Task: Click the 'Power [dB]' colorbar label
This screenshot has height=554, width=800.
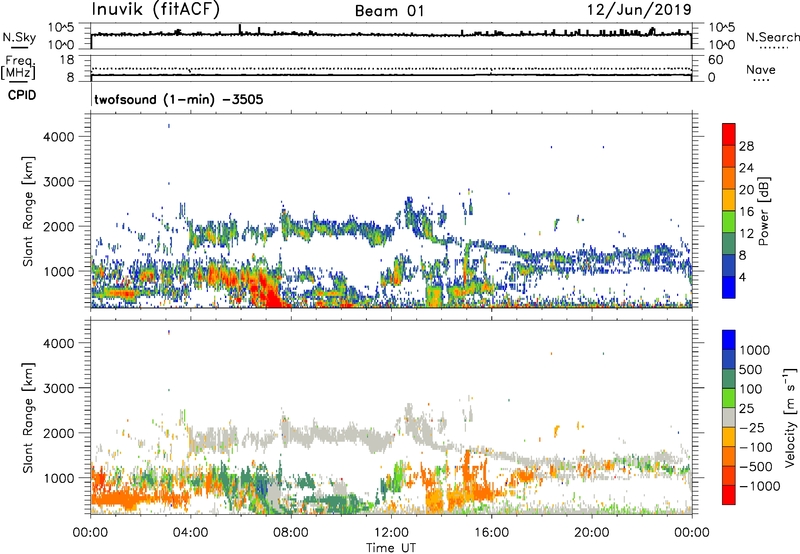Action: [763, 211]
